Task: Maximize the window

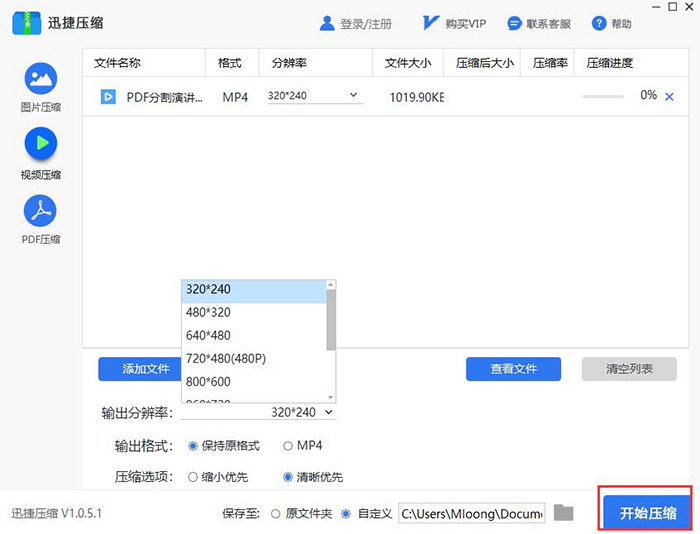Action: (x=673, y=7)
